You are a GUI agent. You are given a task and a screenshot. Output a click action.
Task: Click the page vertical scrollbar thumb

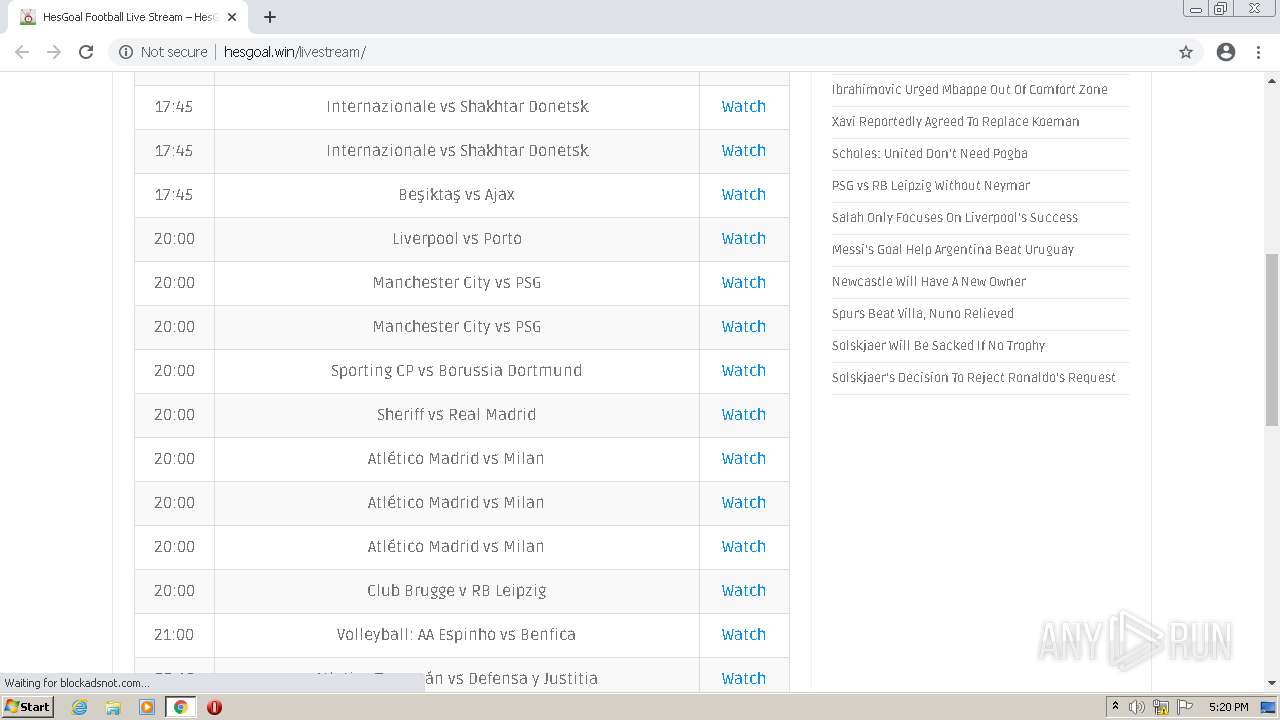(x=1272, y=340)
